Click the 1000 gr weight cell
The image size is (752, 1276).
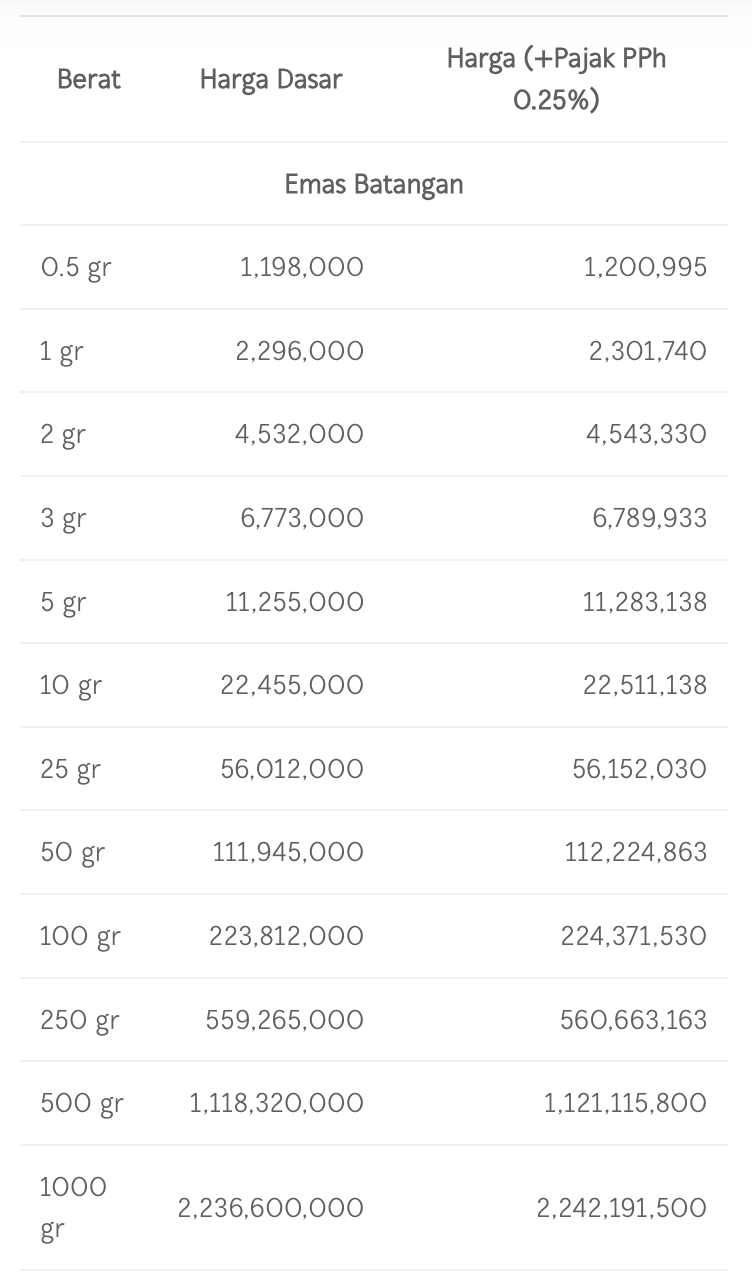click(73, 1208)
